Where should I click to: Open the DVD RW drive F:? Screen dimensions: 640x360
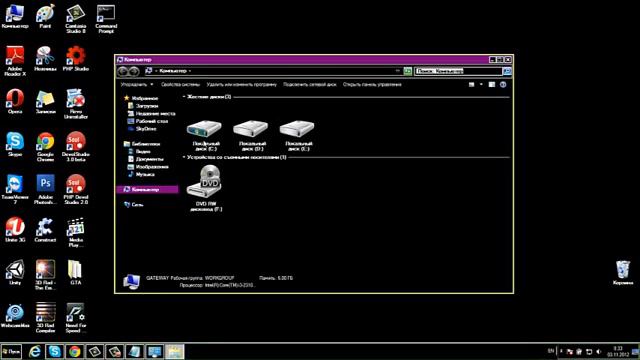tap(205, 182)
